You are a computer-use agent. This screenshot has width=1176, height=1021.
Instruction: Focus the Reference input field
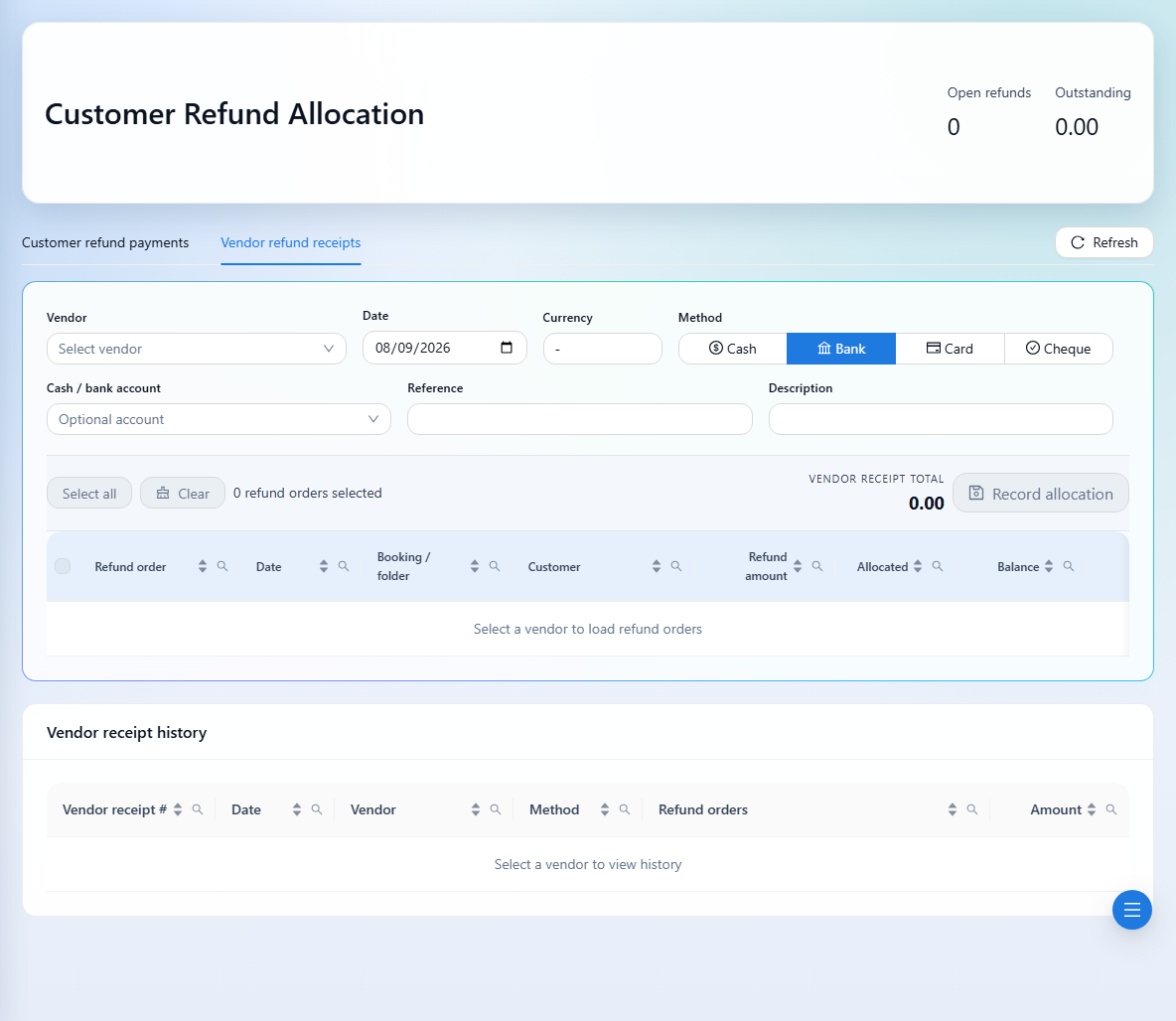(x=580, y=419)
